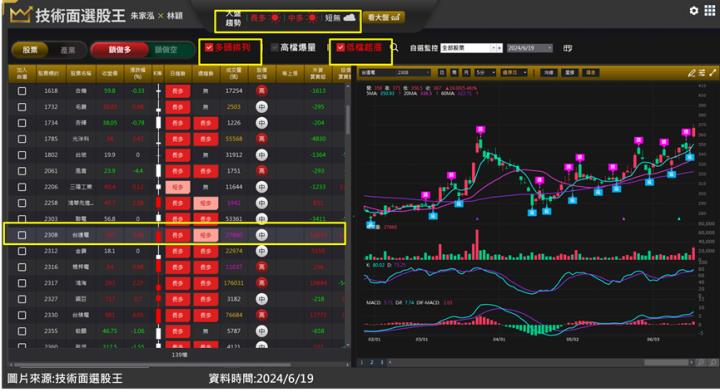Click the 日趨勢 長多 cell for stock 1618

point(178,91)
